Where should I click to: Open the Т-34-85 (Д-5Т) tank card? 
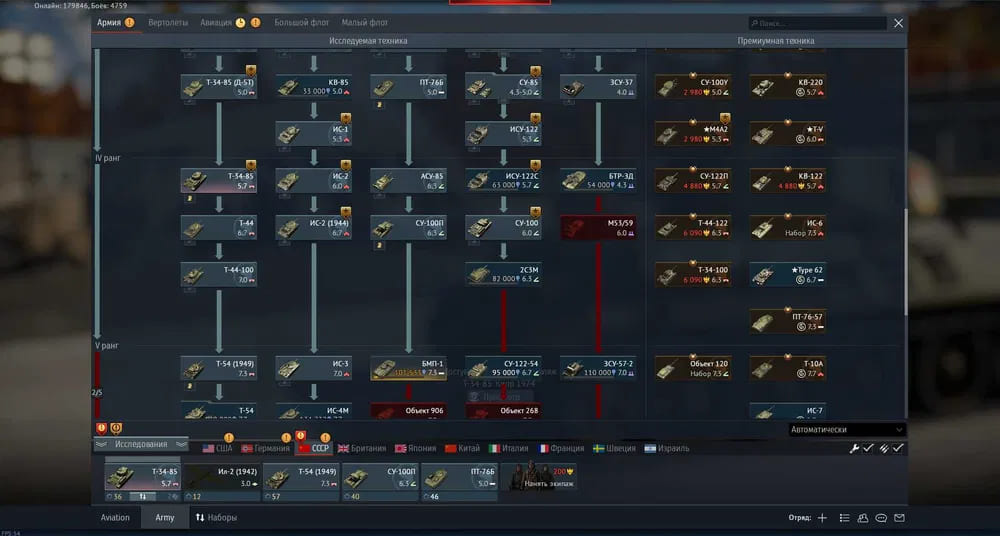click(x=219, y=87)
